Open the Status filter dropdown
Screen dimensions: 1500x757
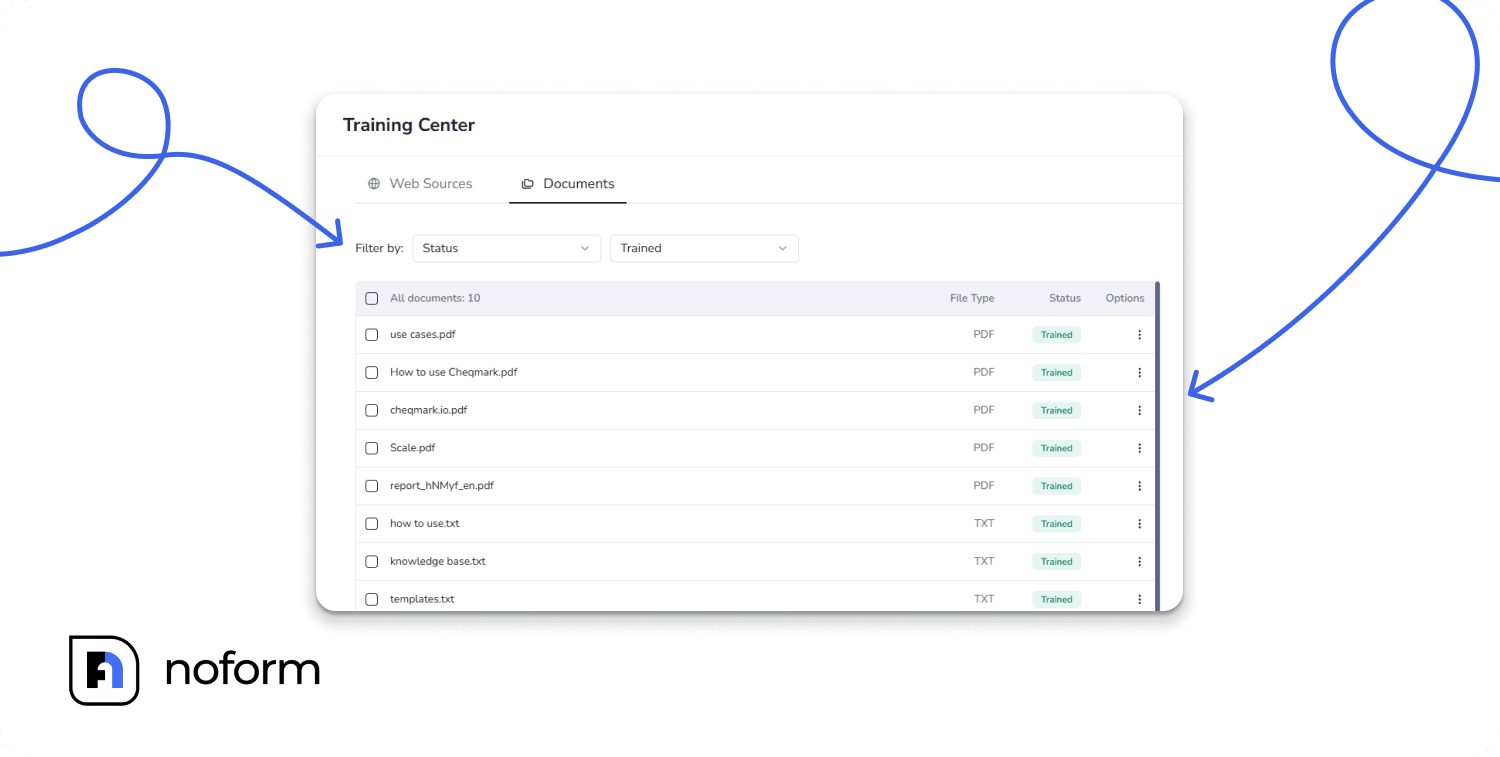pos(506,248)
